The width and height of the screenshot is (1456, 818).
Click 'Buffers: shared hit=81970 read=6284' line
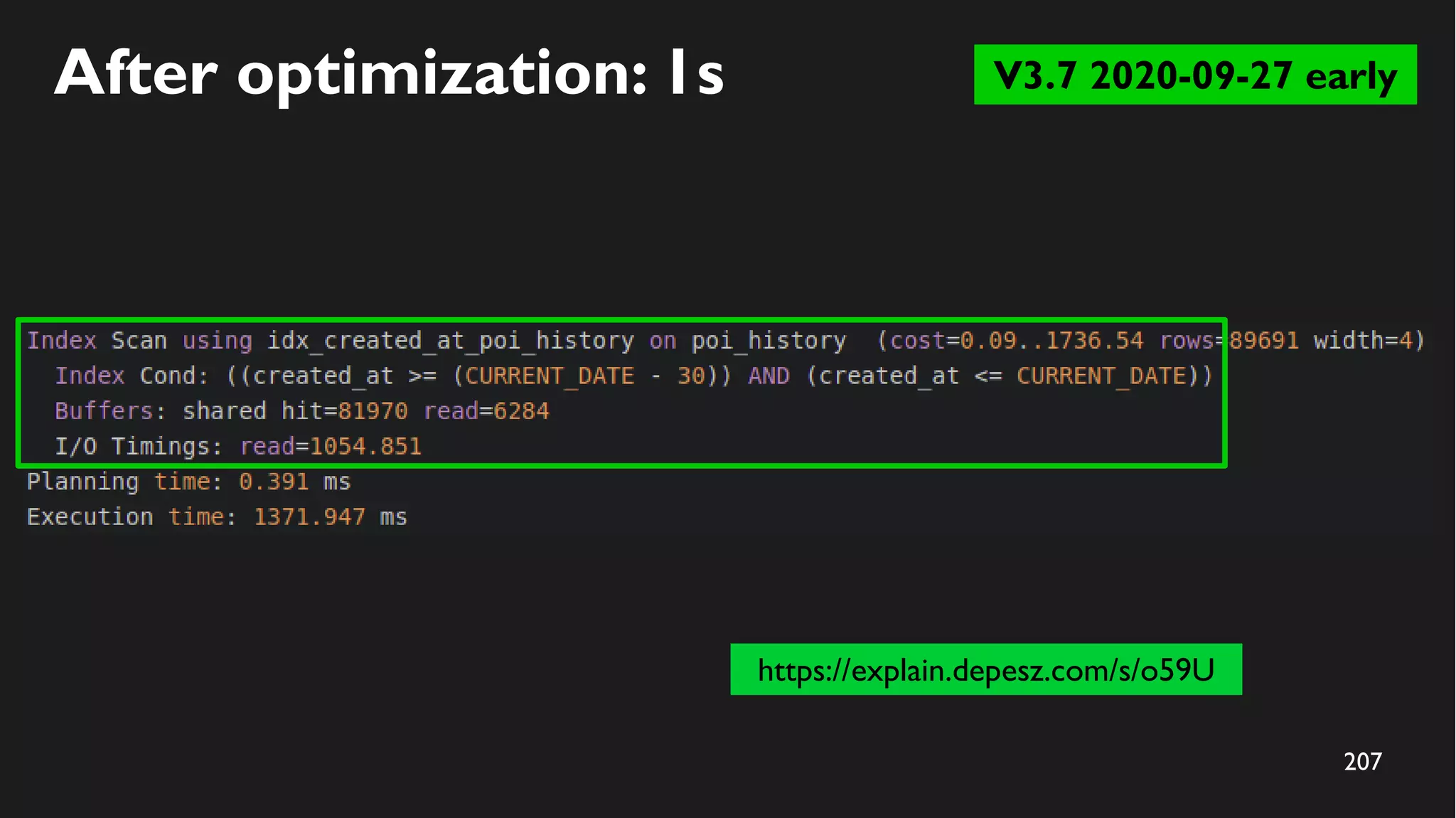point(302,411)
